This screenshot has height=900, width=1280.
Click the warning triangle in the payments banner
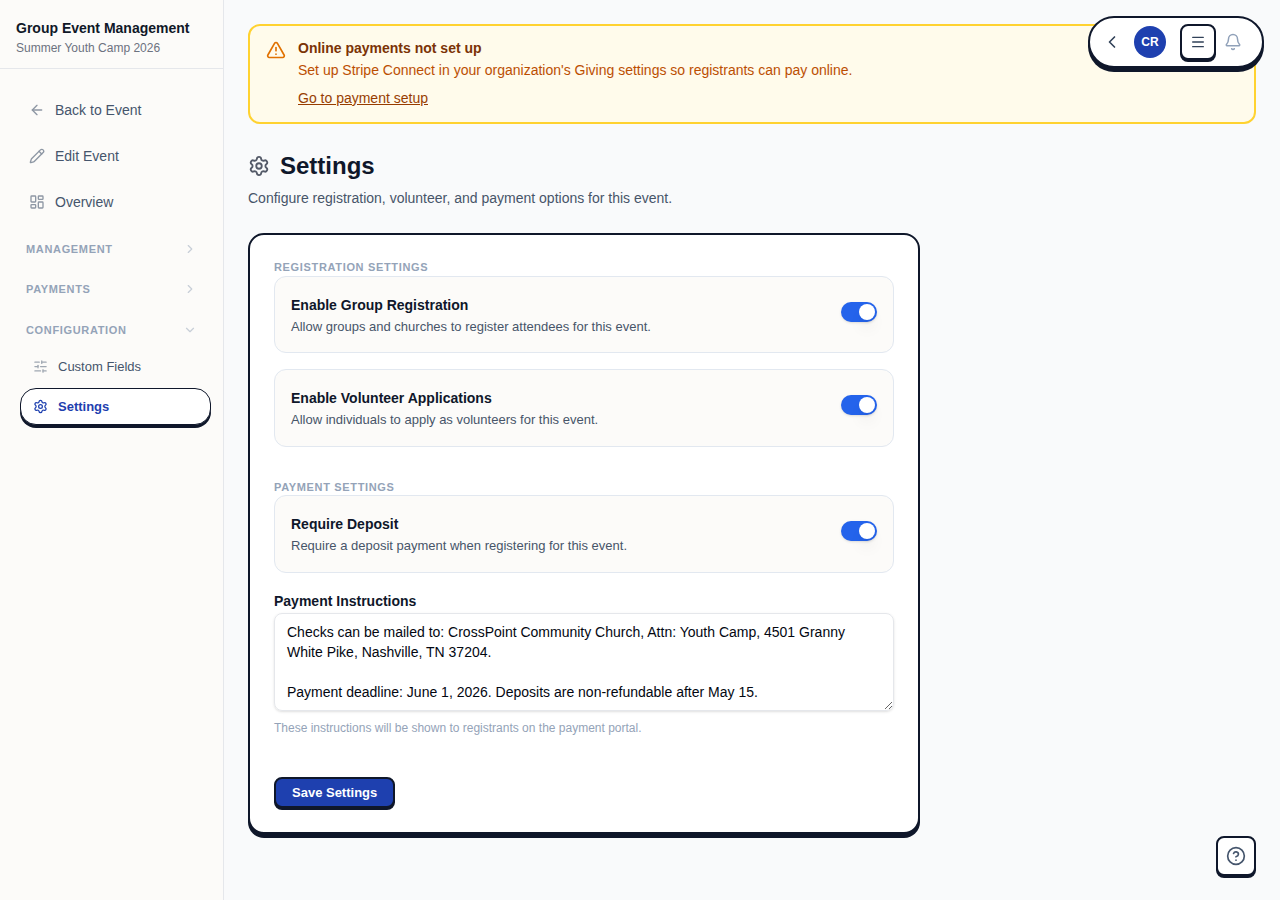pyautogui.click(x=276, y=50)
